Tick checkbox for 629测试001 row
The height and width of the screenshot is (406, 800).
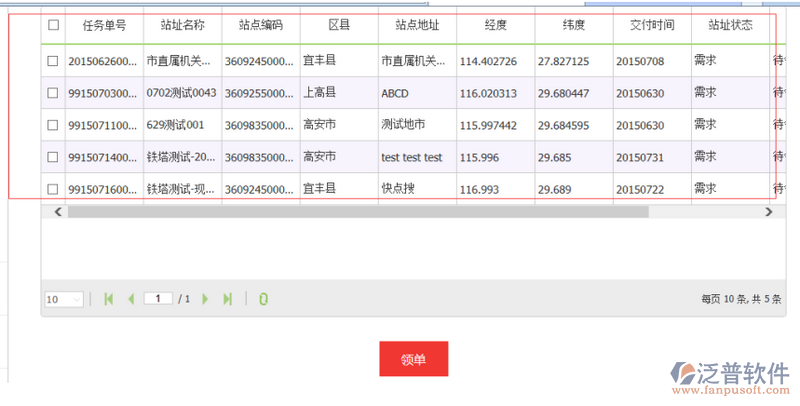[x=53, y=125]
